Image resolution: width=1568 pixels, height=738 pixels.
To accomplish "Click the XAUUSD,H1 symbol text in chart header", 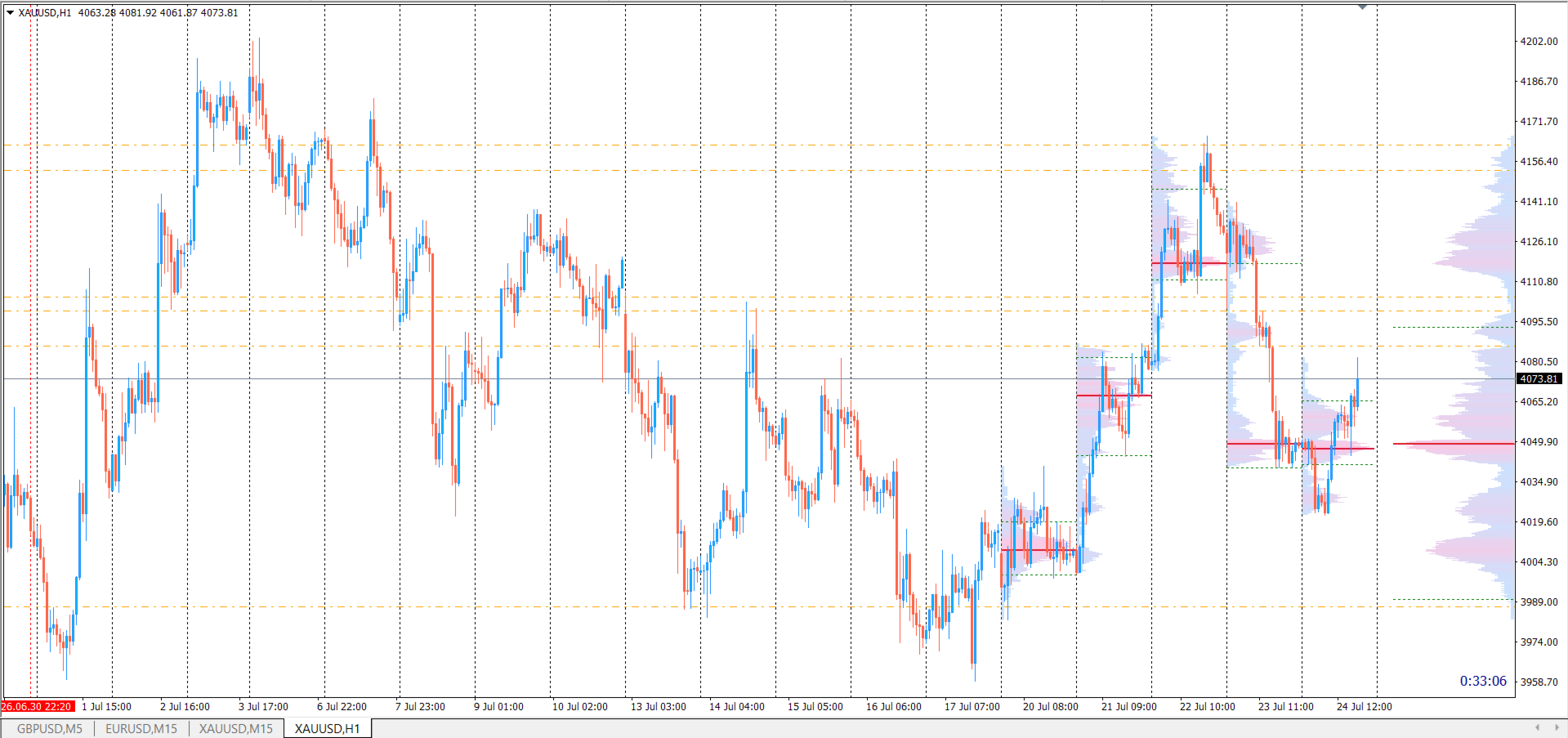I will point(45,13).
